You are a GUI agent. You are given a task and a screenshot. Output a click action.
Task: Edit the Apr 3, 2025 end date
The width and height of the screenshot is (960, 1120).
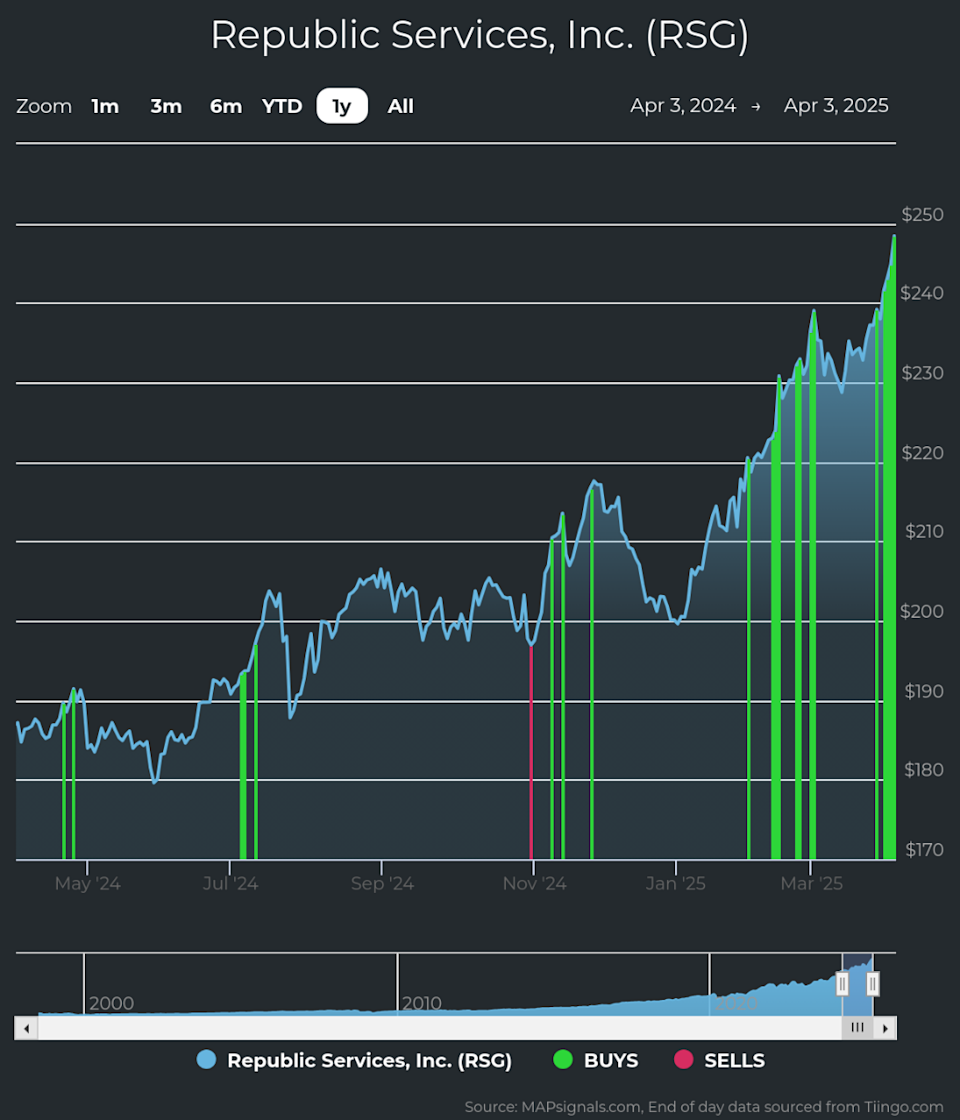click(836, 106)
